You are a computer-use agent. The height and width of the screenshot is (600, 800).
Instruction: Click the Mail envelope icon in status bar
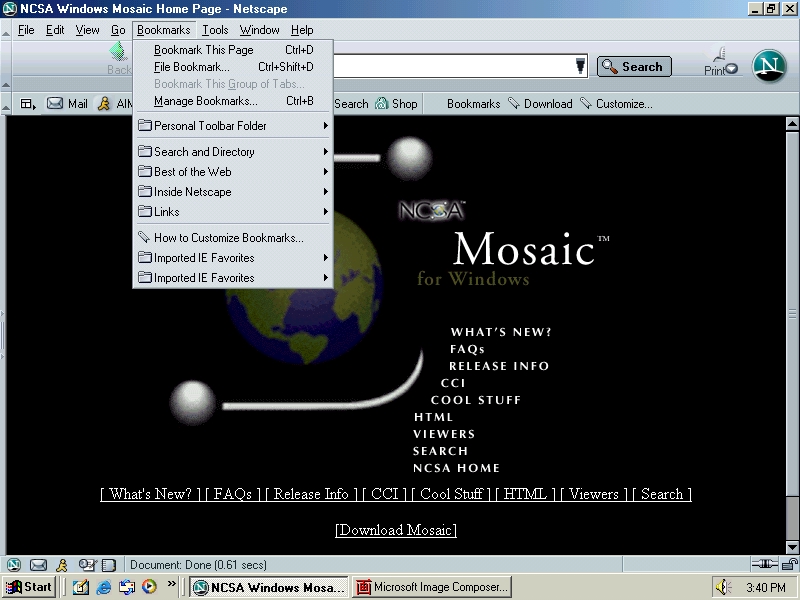pyautogui.click(x=38, y=565)
